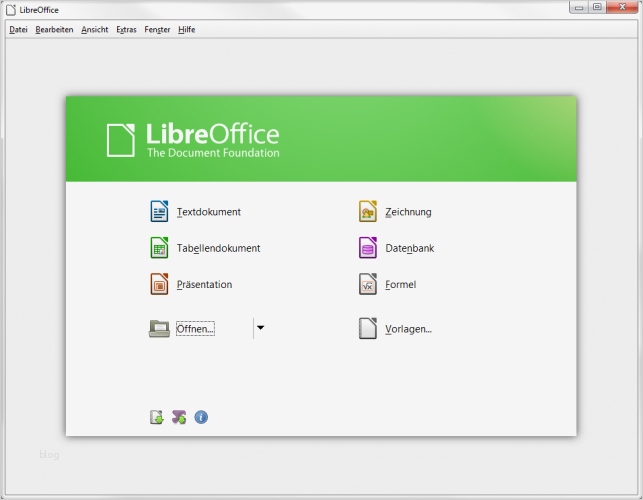Create a new Zeichnung
Viewport: 643px width, 500px height.
(408, 212)
